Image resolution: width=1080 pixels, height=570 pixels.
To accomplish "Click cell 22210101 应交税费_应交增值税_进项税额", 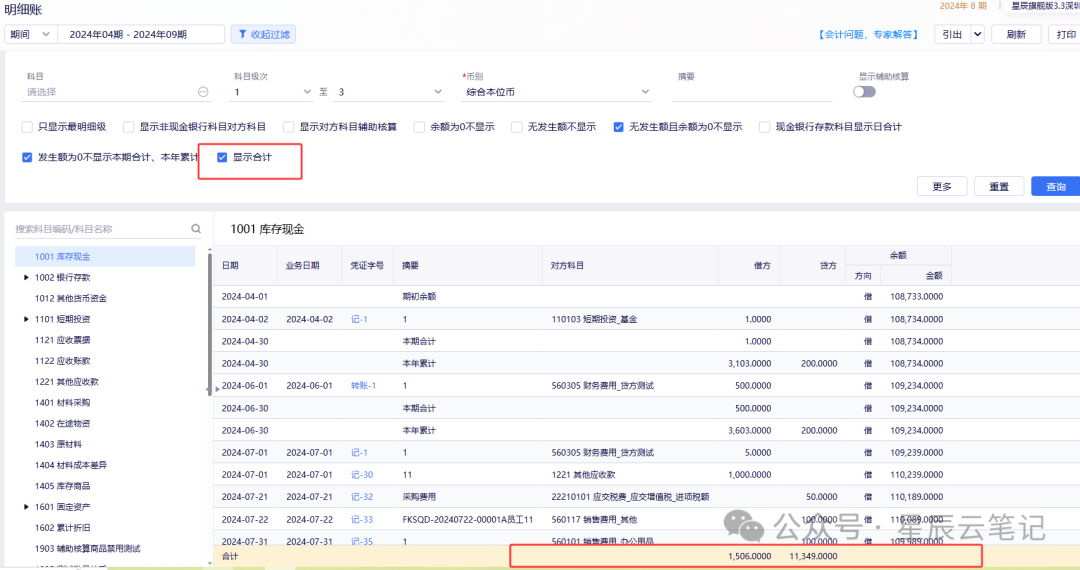I will (x=630, y=496).
